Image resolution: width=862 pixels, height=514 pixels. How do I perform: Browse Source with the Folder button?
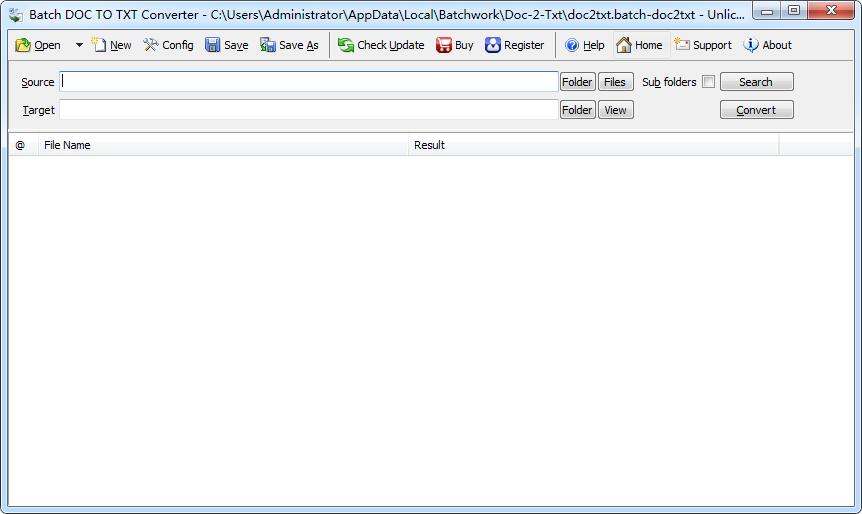[x=577, y=82]
